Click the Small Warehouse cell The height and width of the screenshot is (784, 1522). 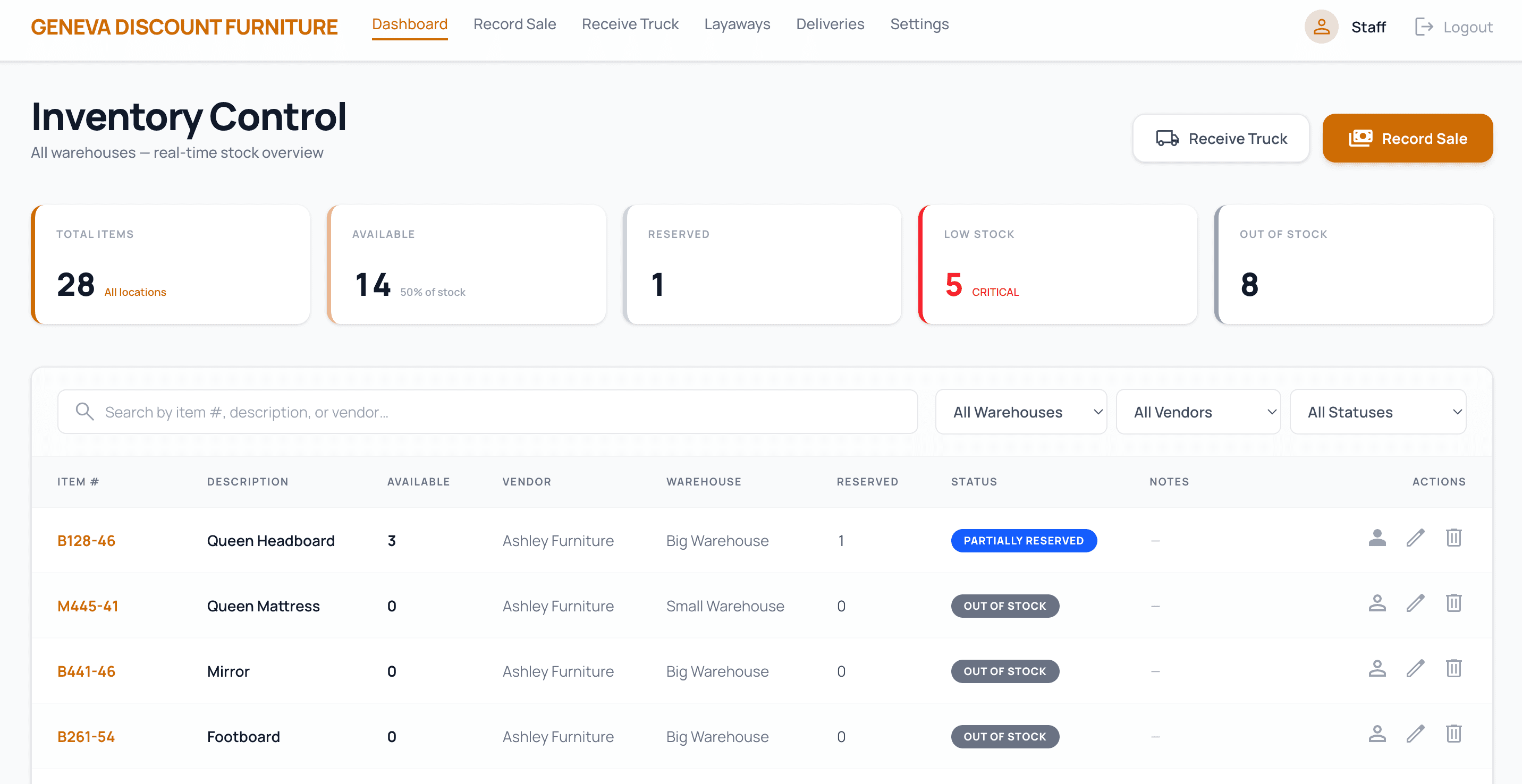click(x=725, y=606)
